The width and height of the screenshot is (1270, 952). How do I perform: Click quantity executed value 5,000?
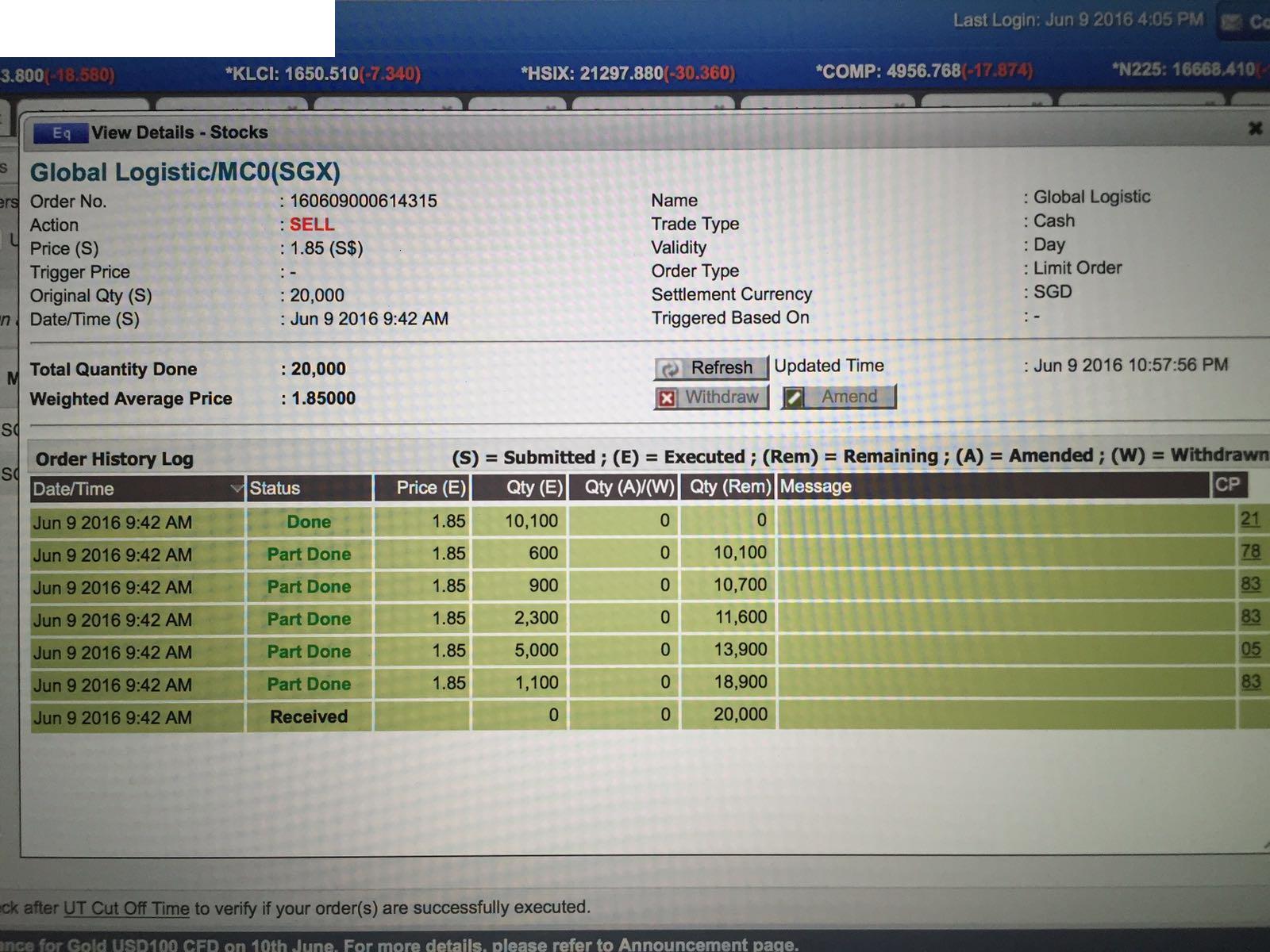(x=536, y=651)
